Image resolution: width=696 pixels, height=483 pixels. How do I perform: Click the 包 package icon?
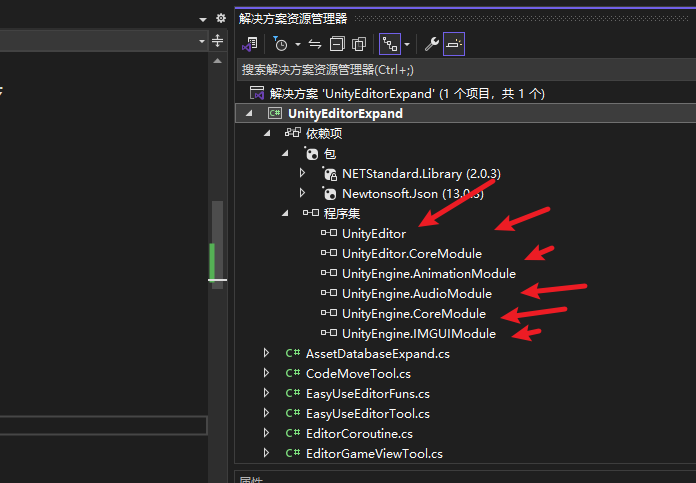[312, 154]
